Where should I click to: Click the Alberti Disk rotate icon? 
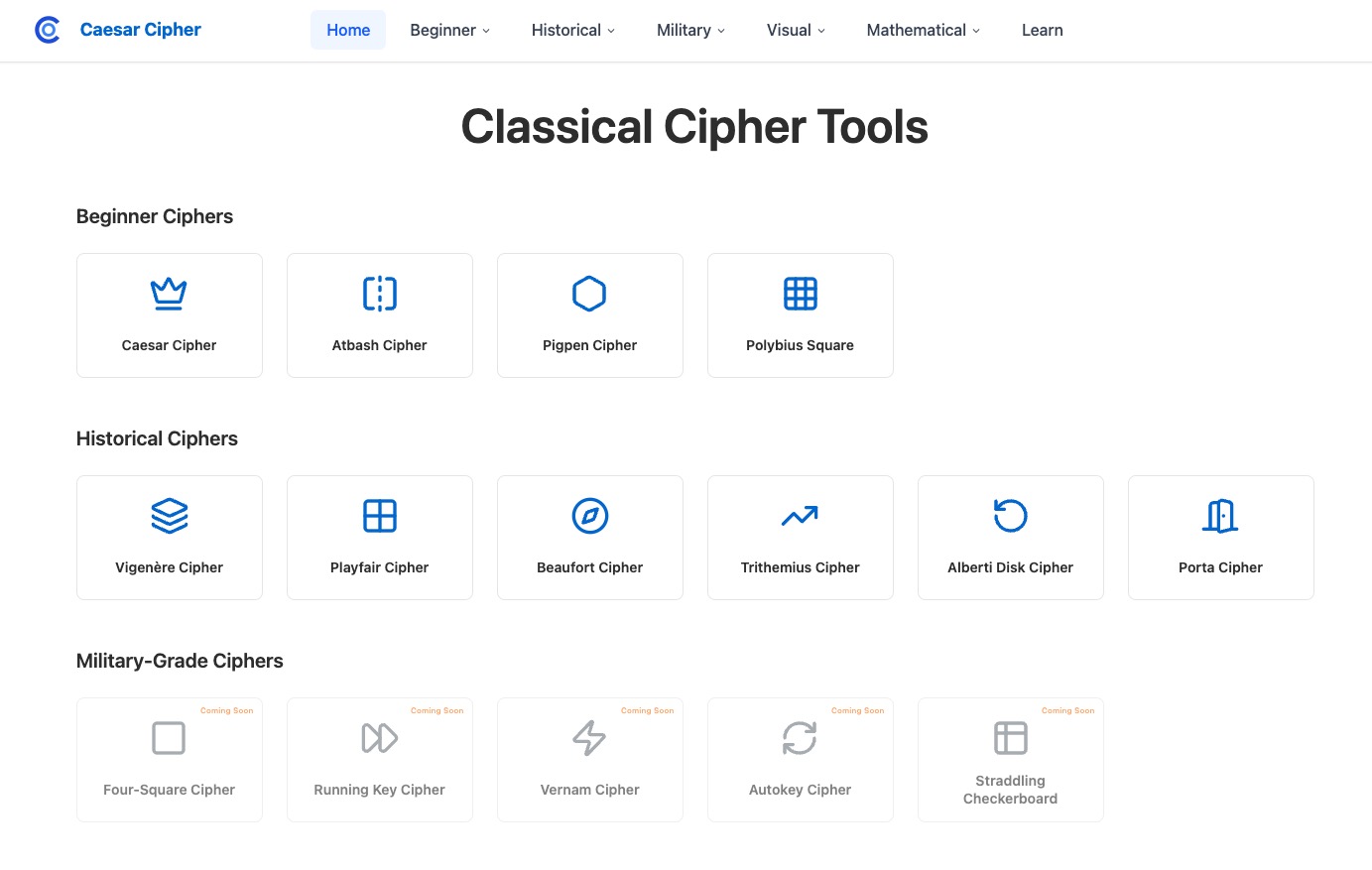tap(1010, 516)
